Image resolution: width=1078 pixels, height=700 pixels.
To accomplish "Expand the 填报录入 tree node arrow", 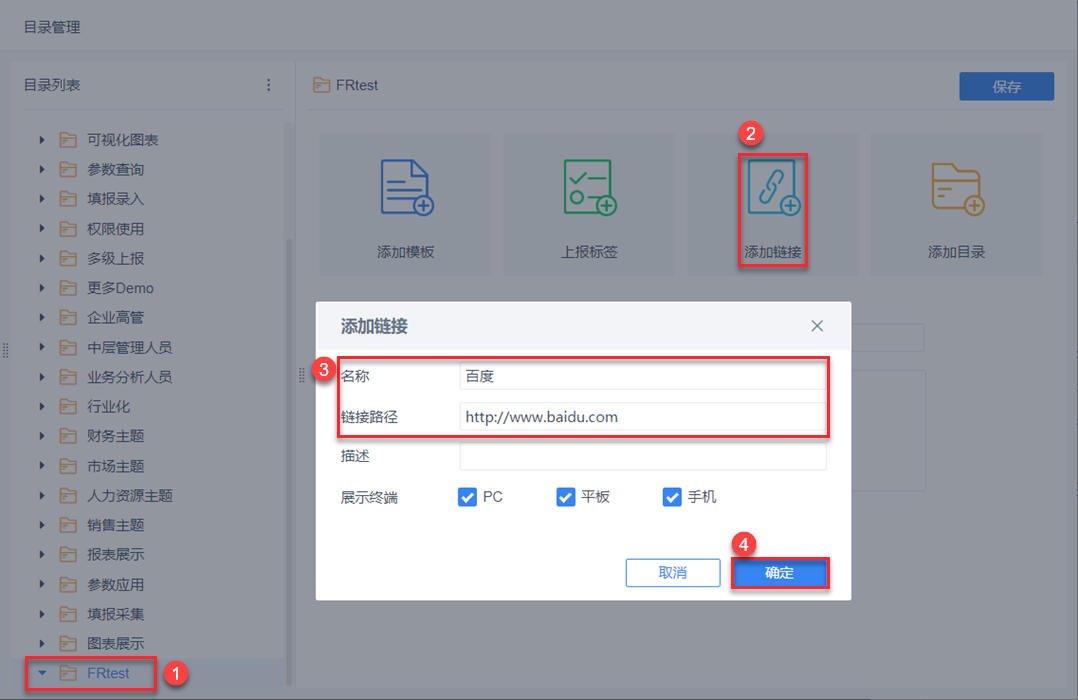I will pos(42,199).
